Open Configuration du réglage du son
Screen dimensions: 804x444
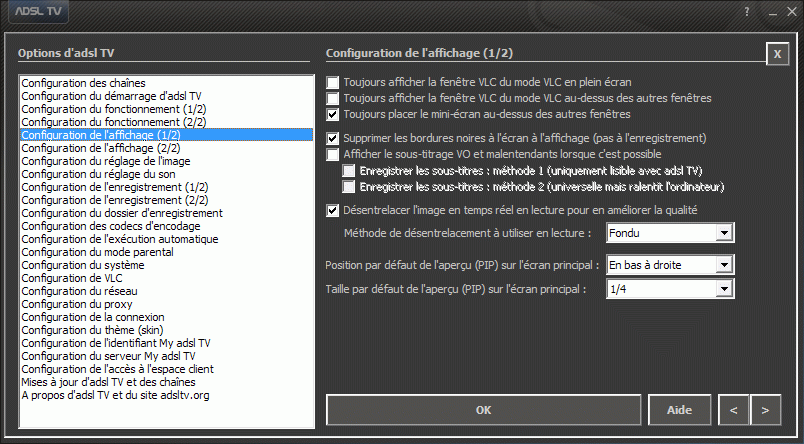pos(167,174)
